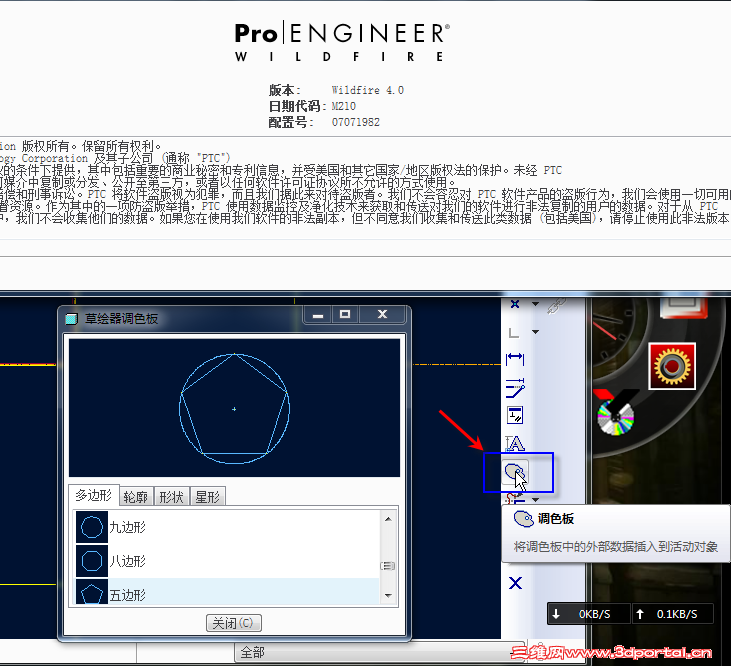Click the pentagon thumbnail icon

click(x=92, y=592)
